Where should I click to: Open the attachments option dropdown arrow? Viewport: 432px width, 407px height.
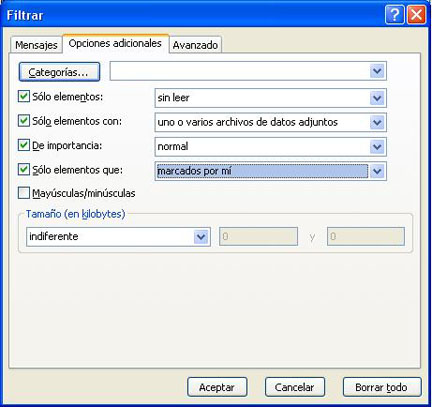pyautogui.click(x=377, y=122)
